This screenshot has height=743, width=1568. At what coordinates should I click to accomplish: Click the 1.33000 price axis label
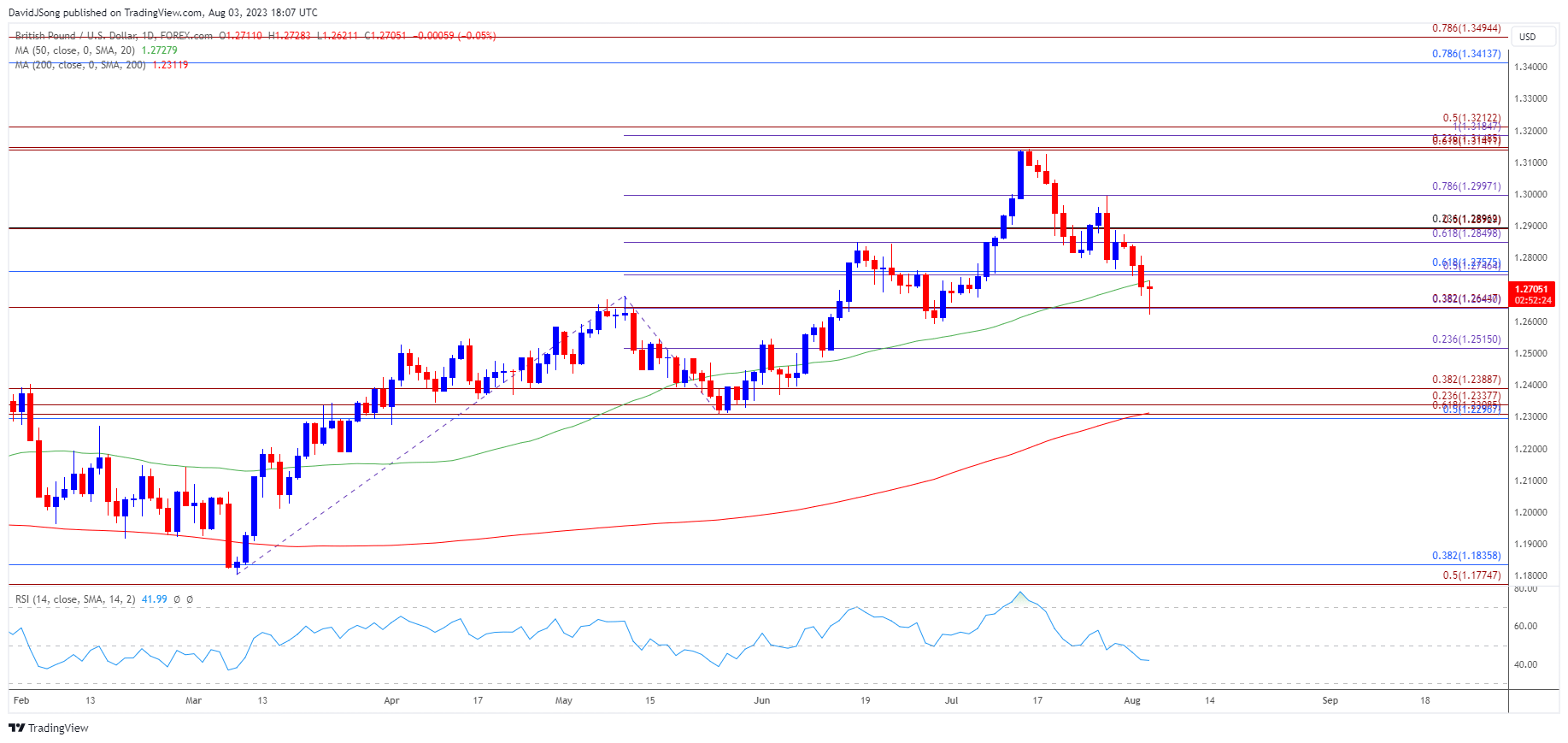point(1530,99)
